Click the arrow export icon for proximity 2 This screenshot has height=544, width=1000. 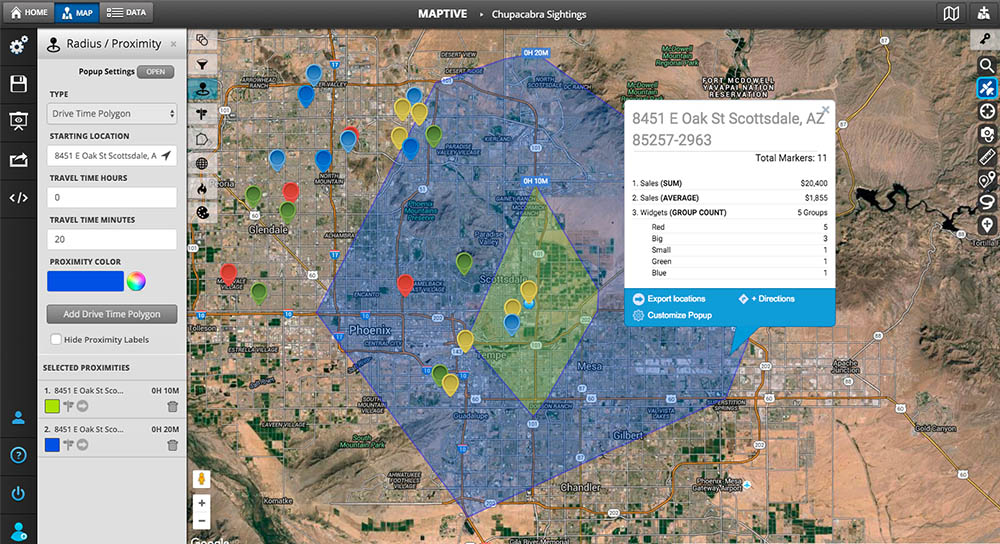coord(83,445)
